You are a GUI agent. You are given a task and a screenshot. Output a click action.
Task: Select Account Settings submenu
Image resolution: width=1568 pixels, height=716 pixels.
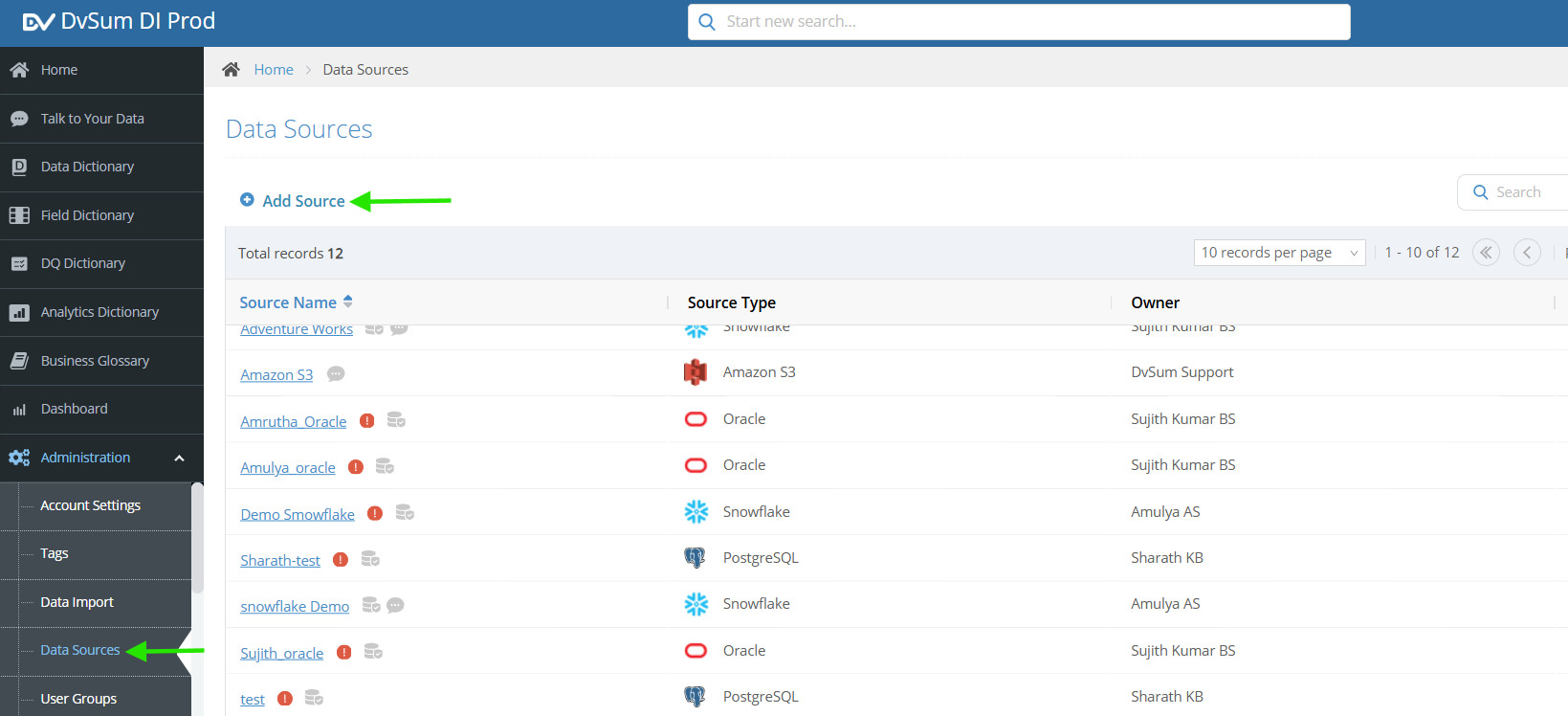(x=90, y=505)
